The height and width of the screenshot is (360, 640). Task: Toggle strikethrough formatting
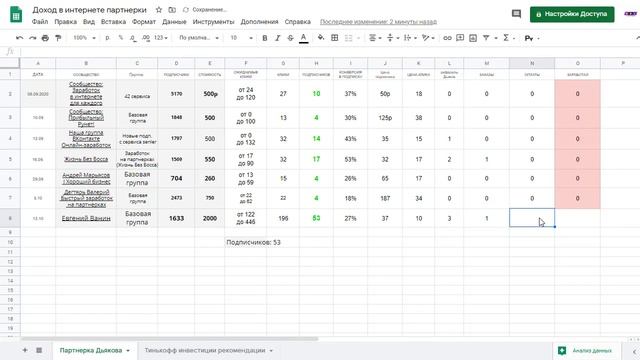pos(290,38)
